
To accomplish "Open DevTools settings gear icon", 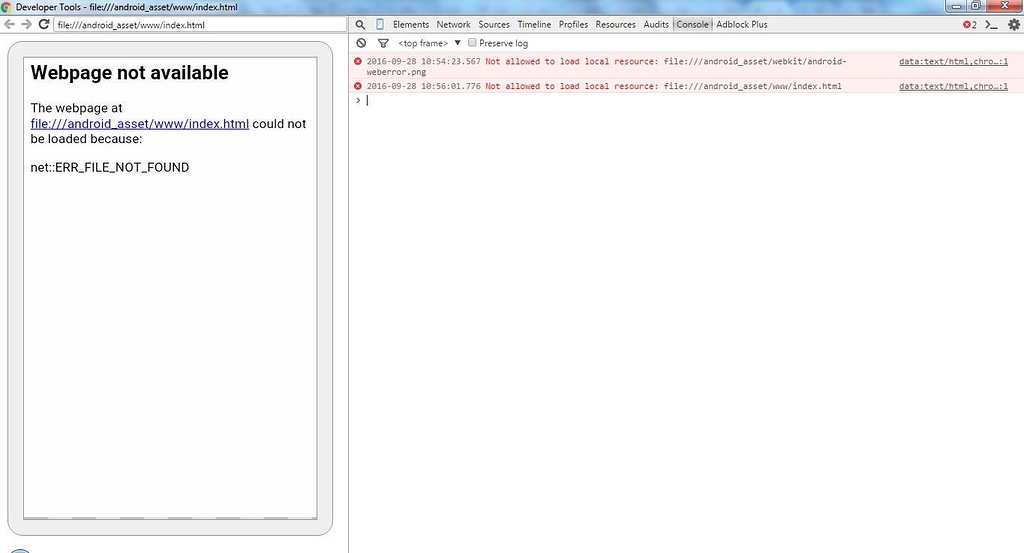I will point(1014,25).
